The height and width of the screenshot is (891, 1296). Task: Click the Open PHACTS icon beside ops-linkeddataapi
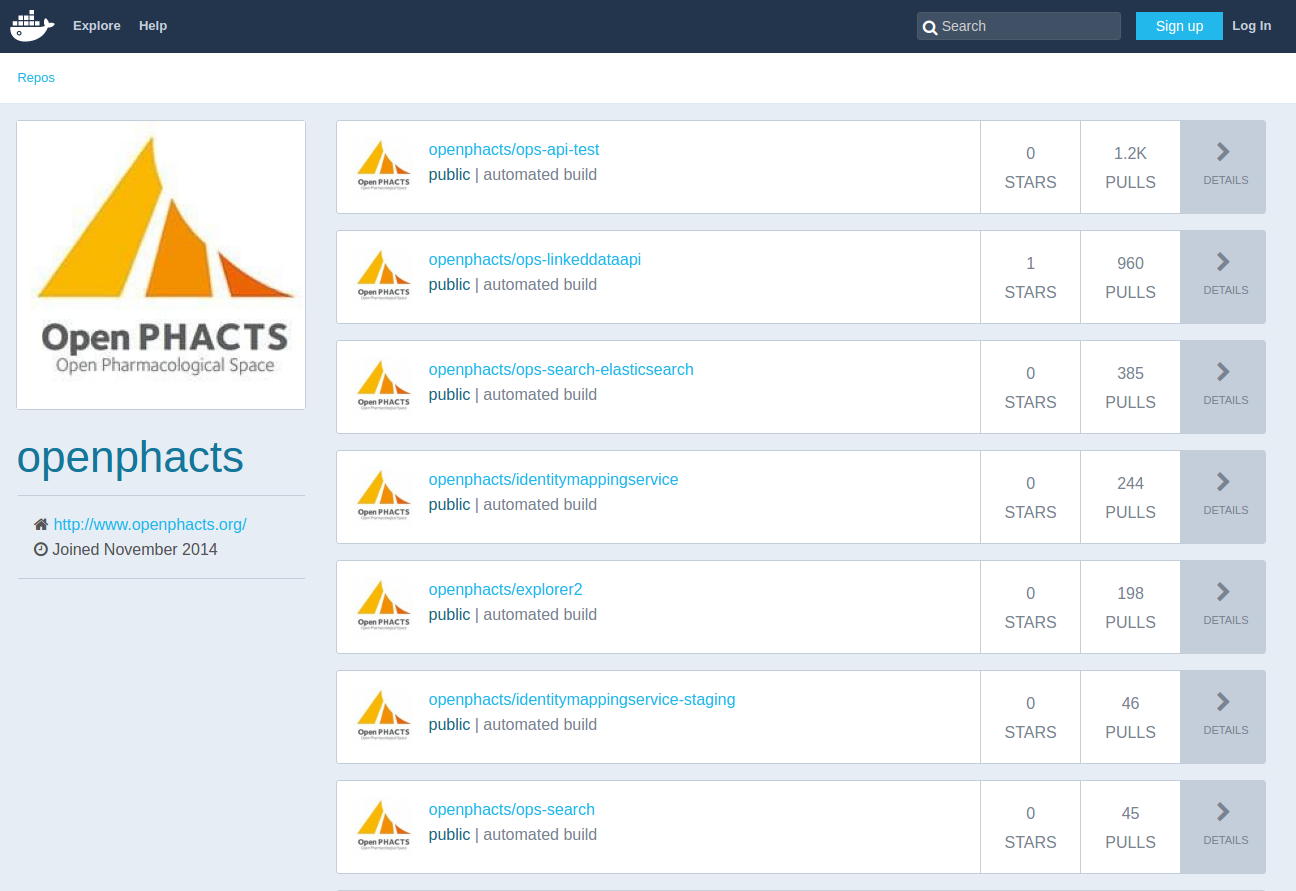coord(384,275)
